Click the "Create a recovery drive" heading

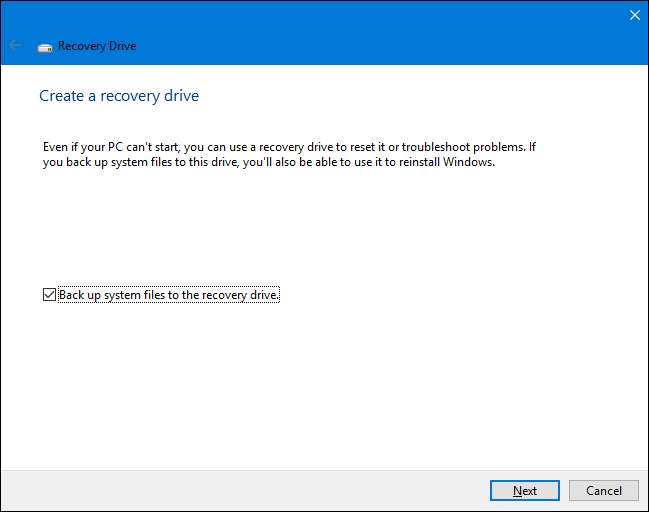pyautogui.click(x=118, y=96)
